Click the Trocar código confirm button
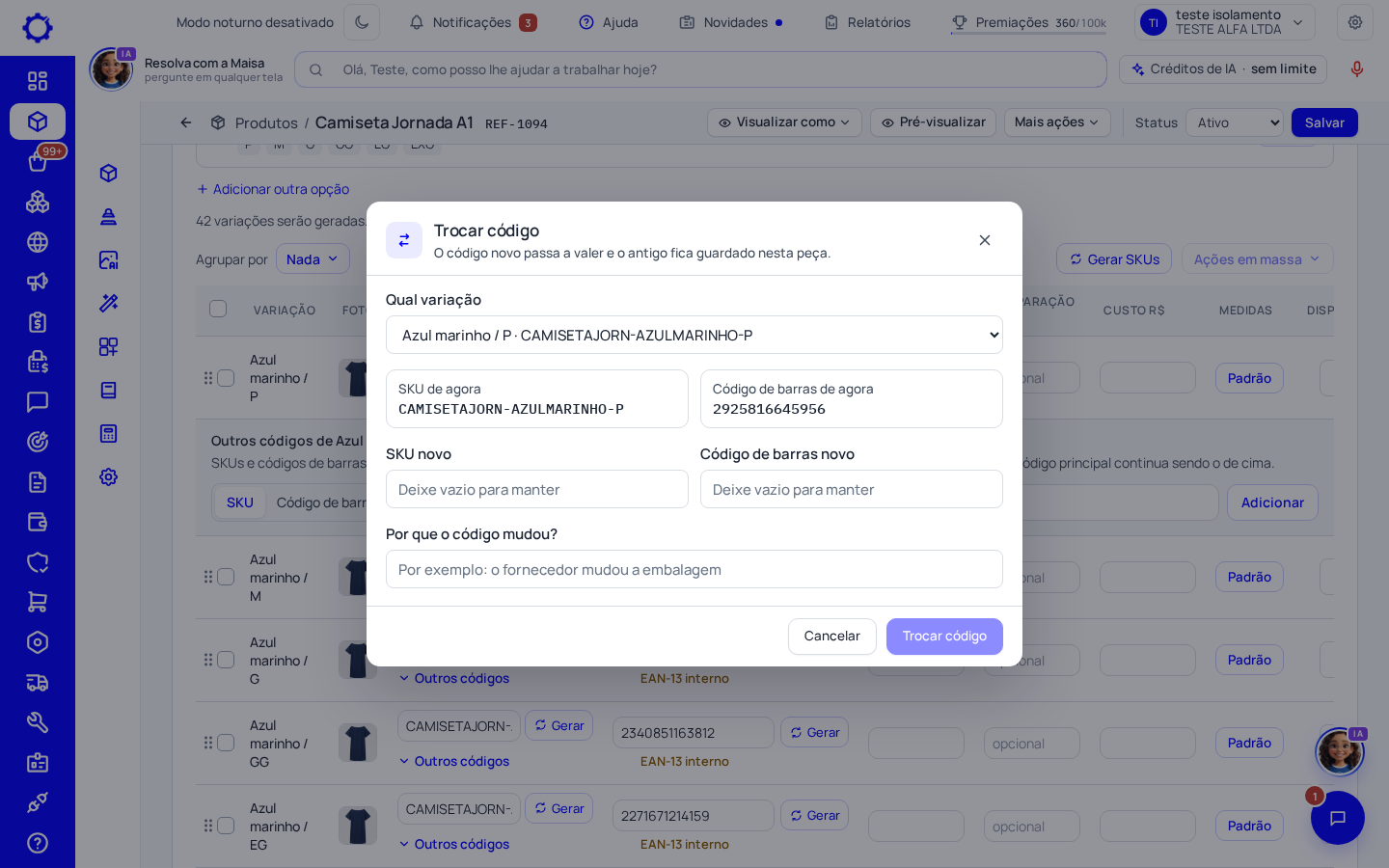Screen dimensions: 1389x868 944,637
